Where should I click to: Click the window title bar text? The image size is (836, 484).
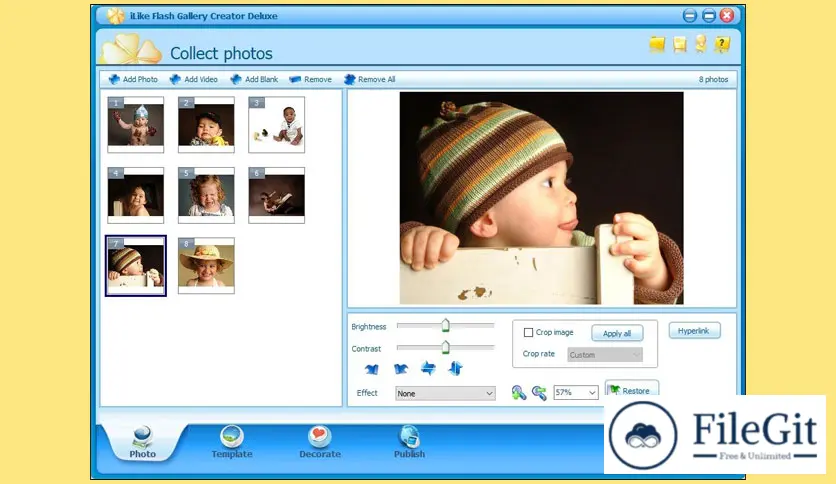tap(204, 16)
